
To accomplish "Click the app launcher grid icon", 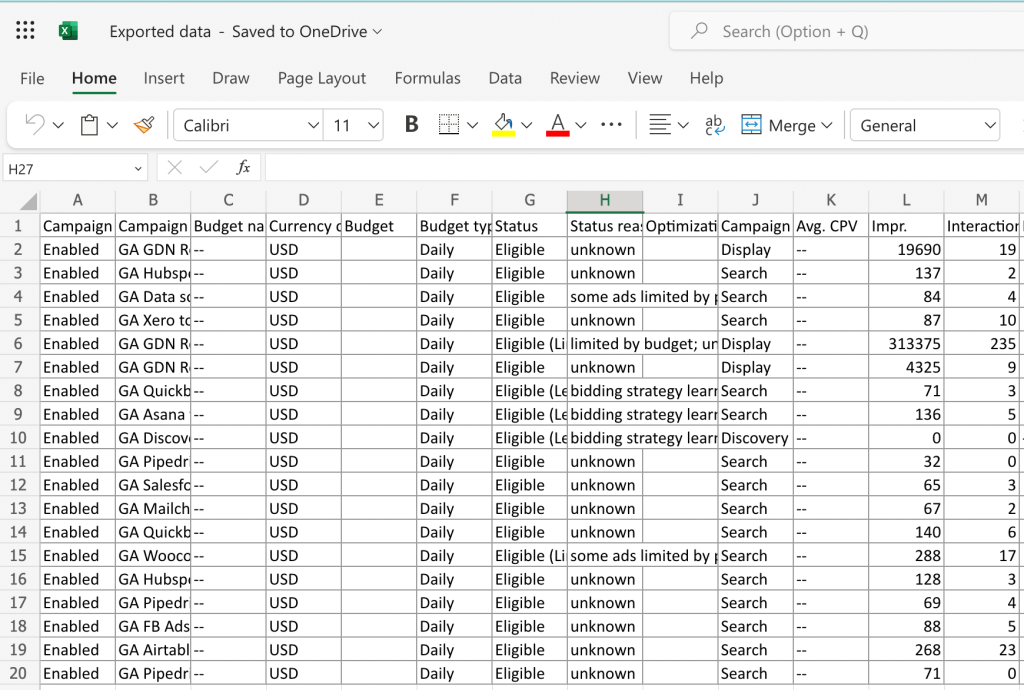I will tap(24, 29).
